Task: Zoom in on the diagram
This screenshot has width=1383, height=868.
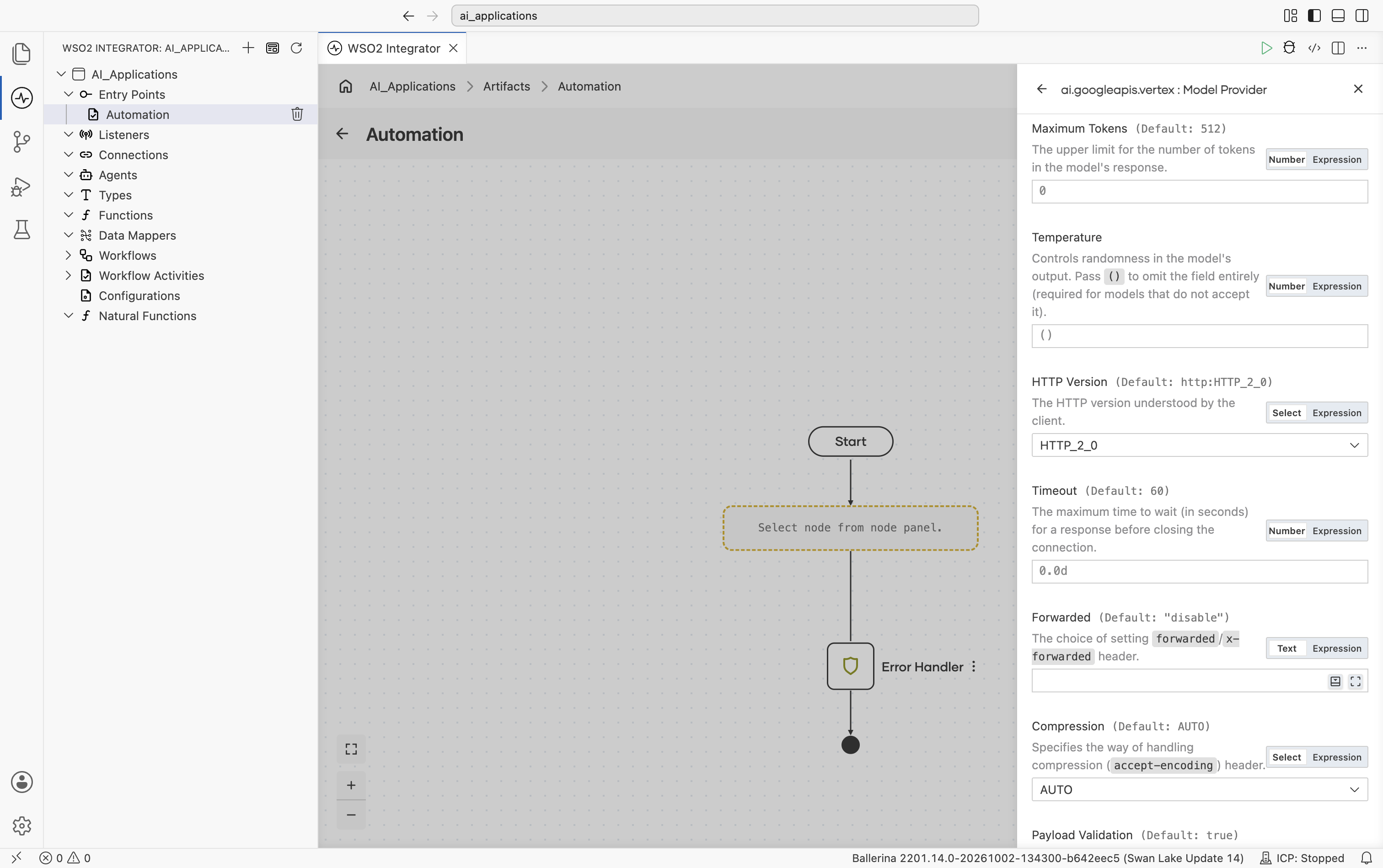Action: coord(351,785)
